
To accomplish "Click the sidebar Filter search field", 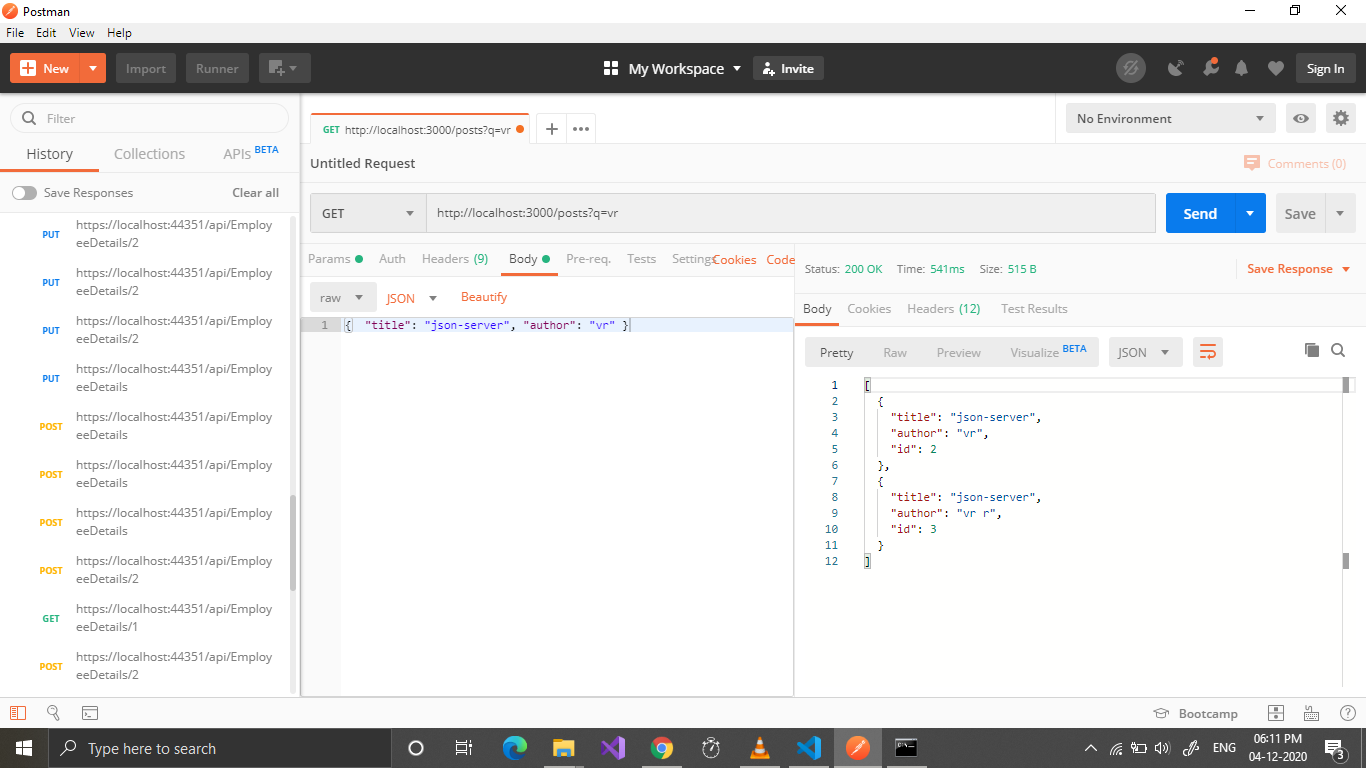I will 150,118.
